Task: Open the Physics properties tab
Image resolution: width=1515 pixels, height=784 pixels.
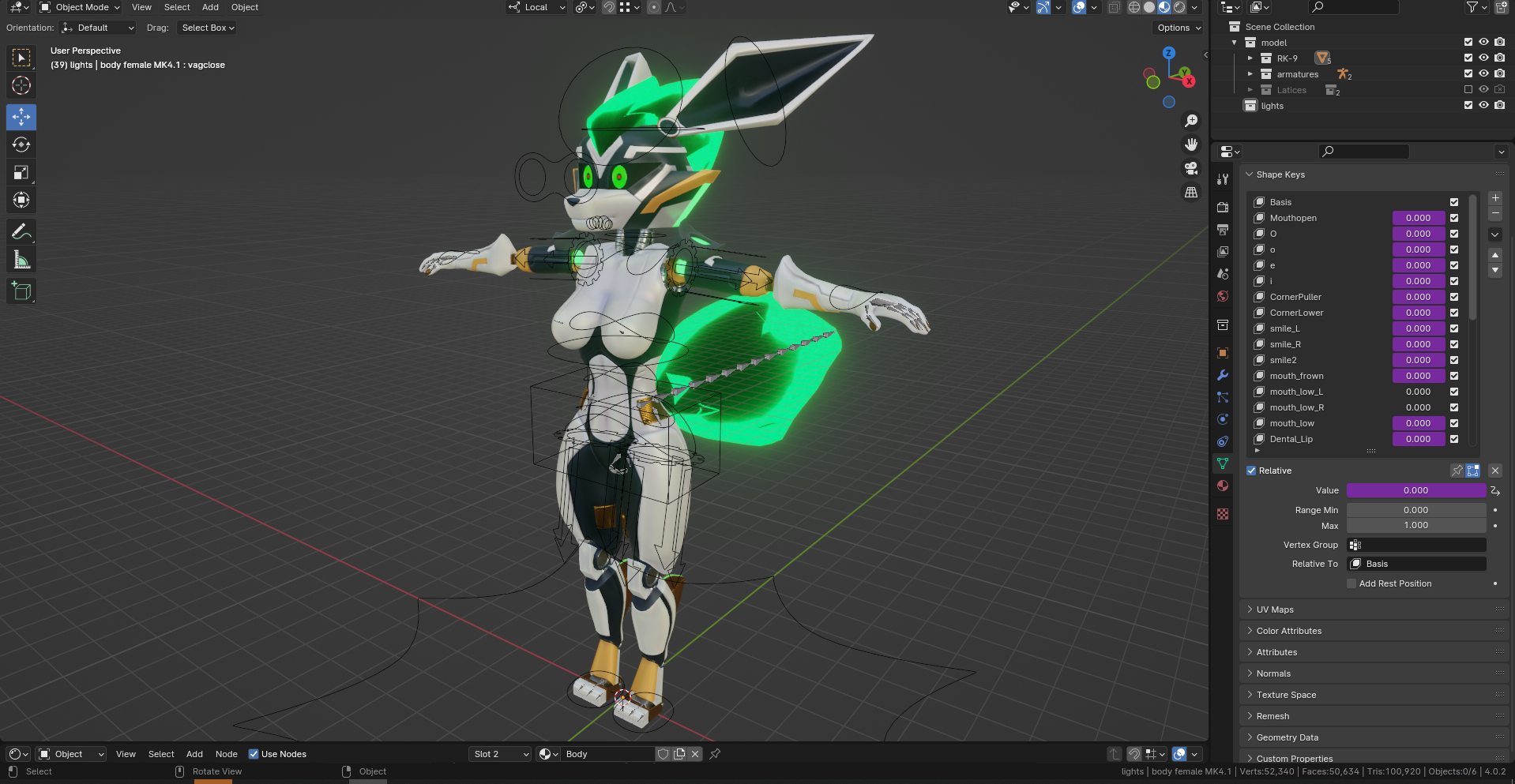Action: [1223, 419]
